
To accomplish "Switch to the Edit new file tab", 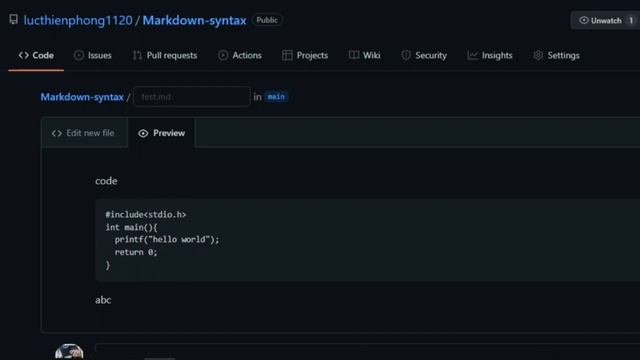I will click(x=84, y=133).
